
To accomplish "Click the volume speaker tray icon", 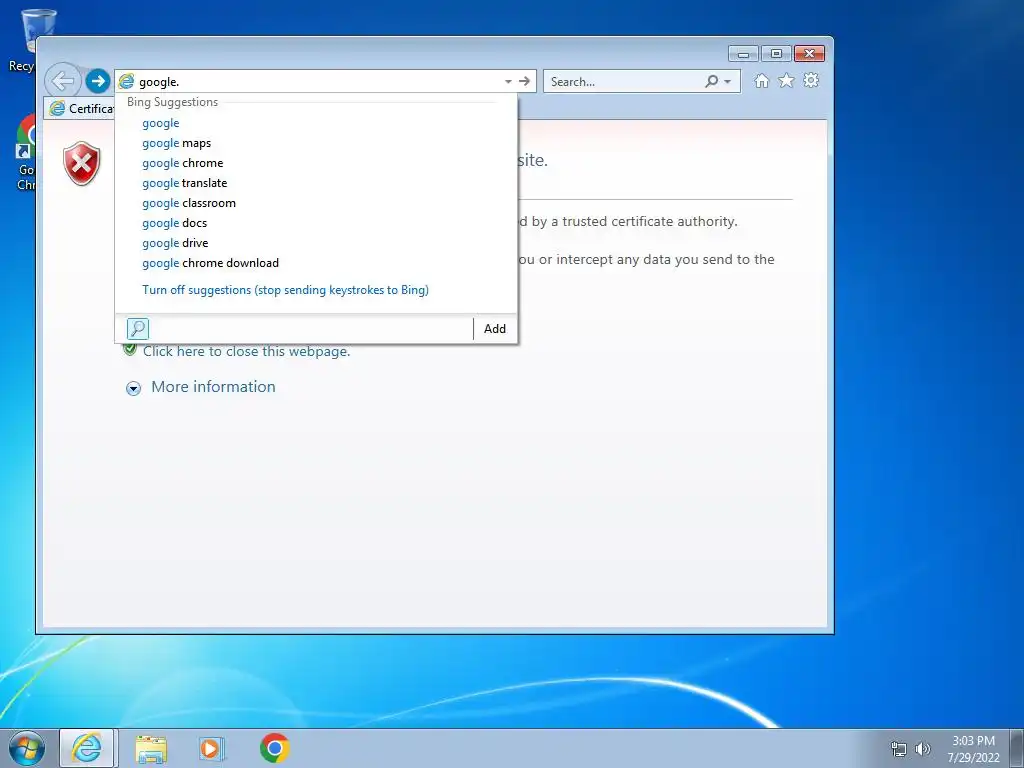I will [923, 749].
